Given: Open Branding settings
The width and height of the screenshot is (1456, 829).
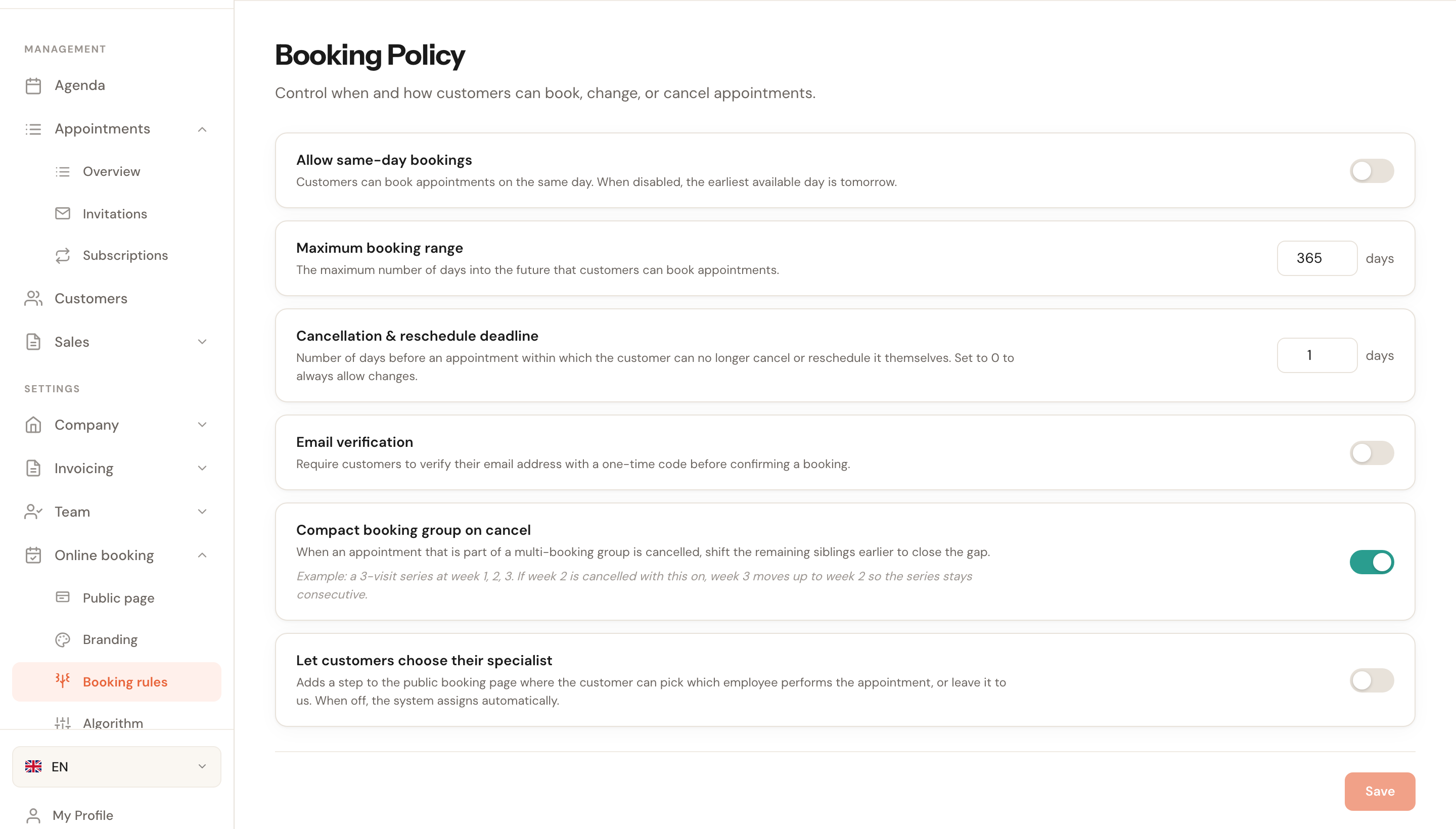Looking at the screenshot, I should 117,639.
